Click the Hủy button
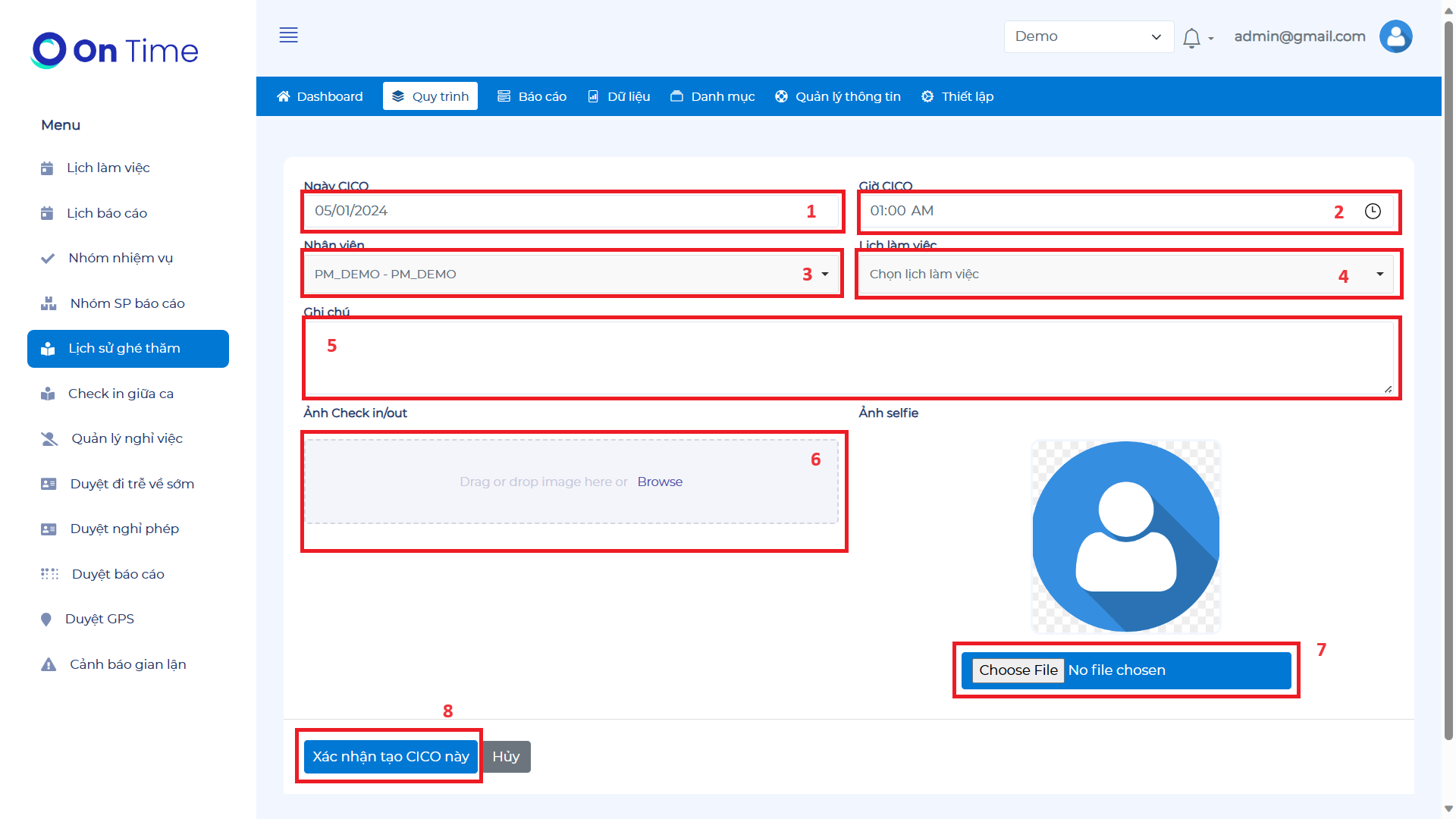 point(506,757)
